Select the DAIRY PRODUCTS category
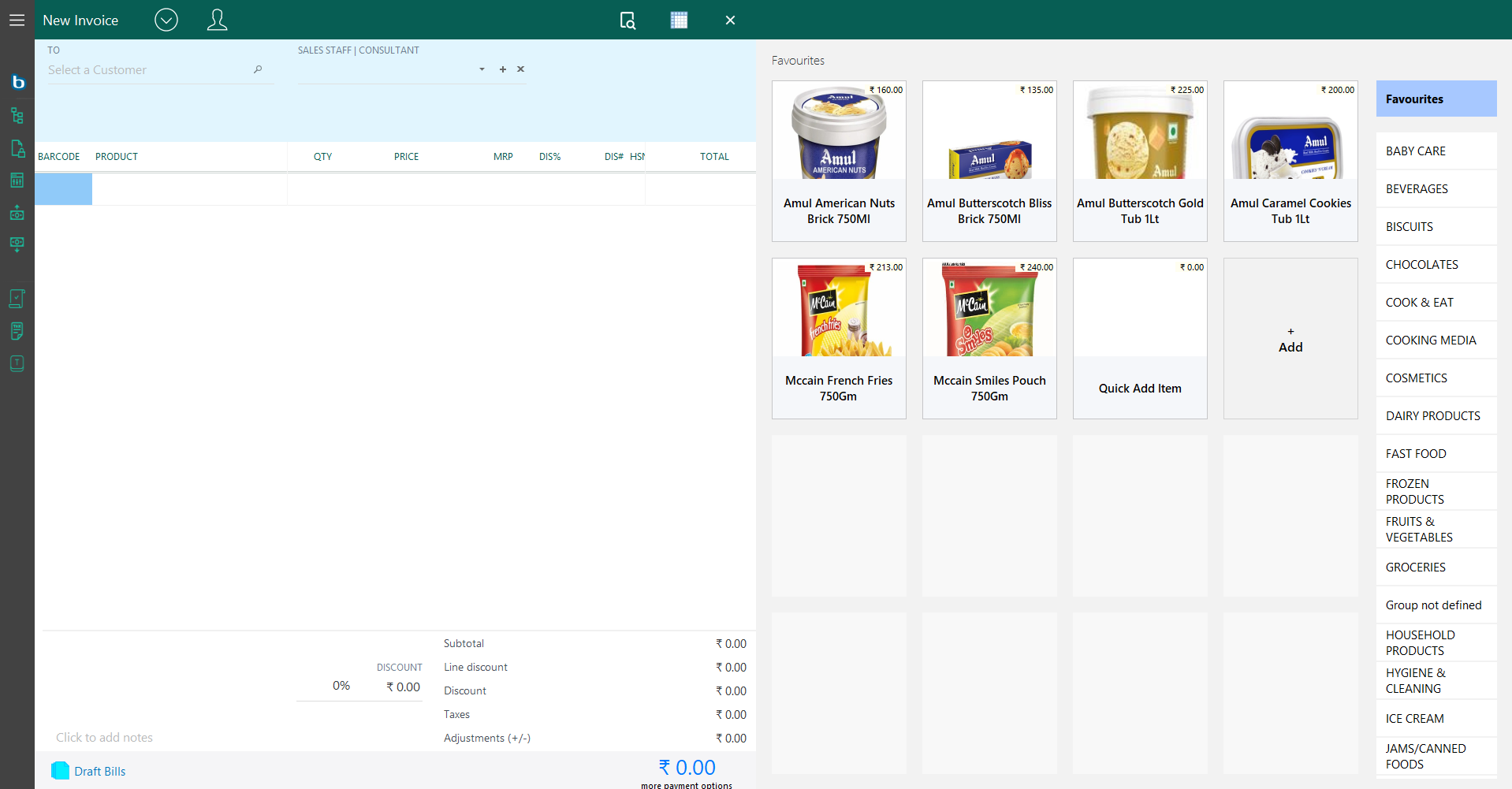Viewport: 1512px width, 789px height. pyautogui.click(x=1436, y=415)
